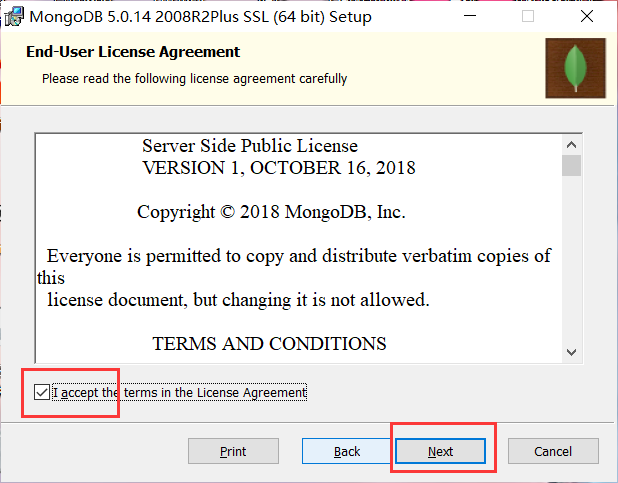Click the 'Everyone is permitted to copy' line
Image resolution: width=618 pixels, height=483 pixels.
[x=299, y=256]
